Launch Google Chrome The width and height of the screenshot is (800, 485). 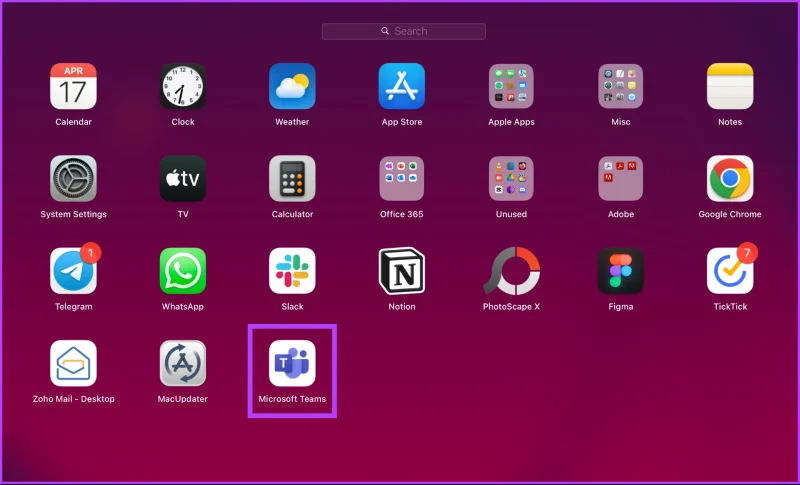coord(730,178)
